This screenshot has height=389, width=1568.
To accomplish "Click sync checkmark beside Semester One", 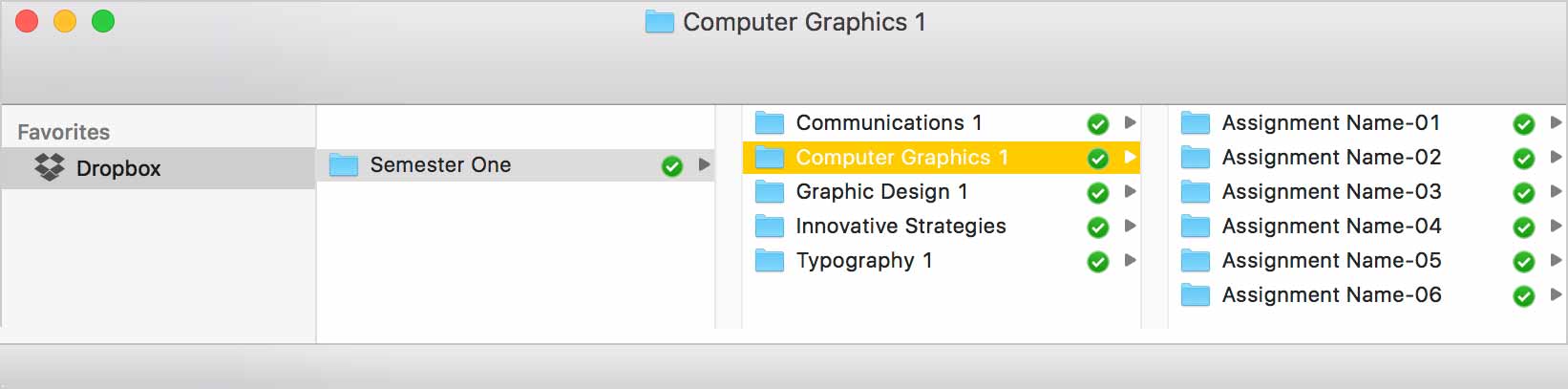I will point(672,166).
